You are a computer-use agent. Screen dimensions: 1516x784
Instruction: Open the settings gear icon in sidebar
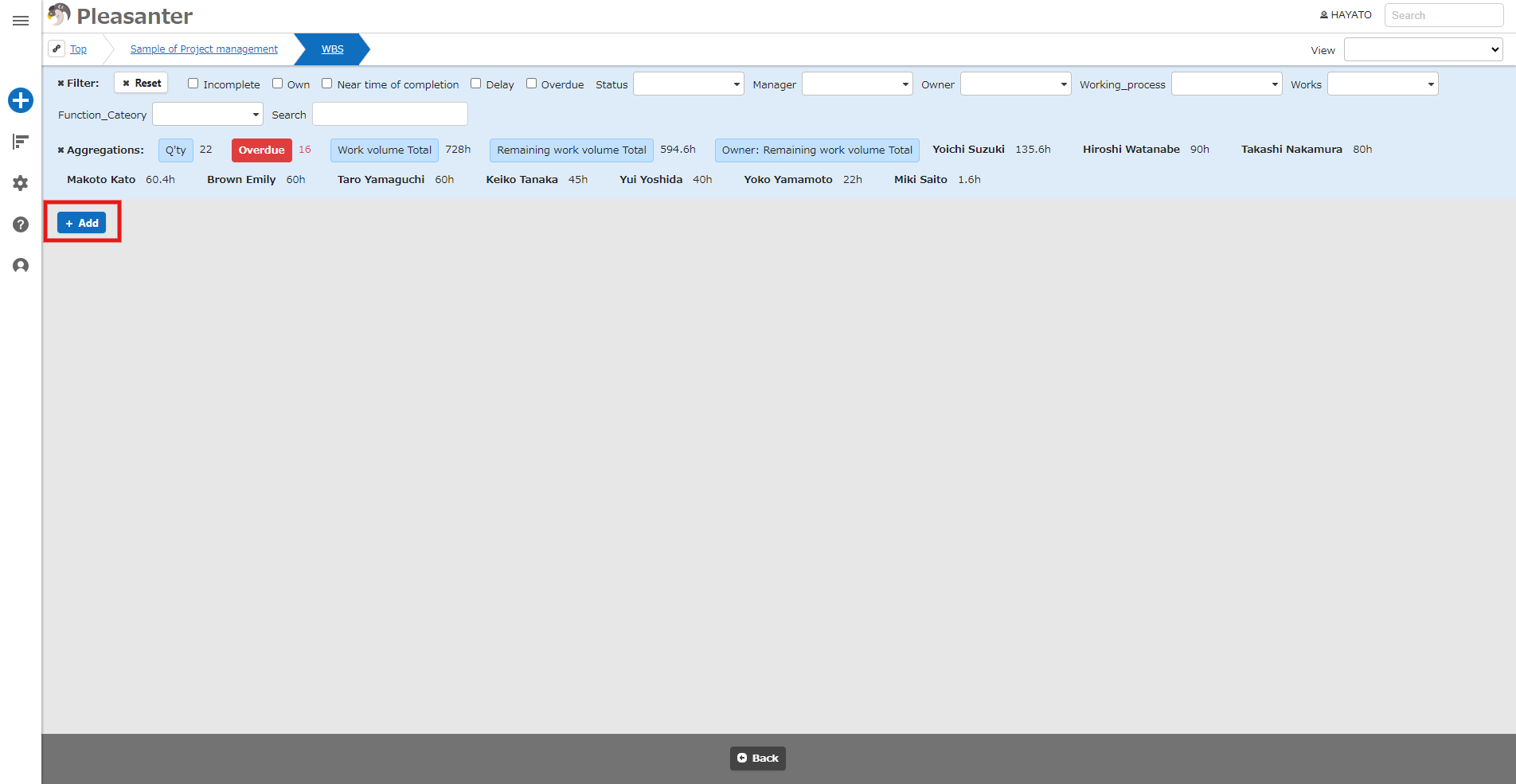click(x=21, y=183)
